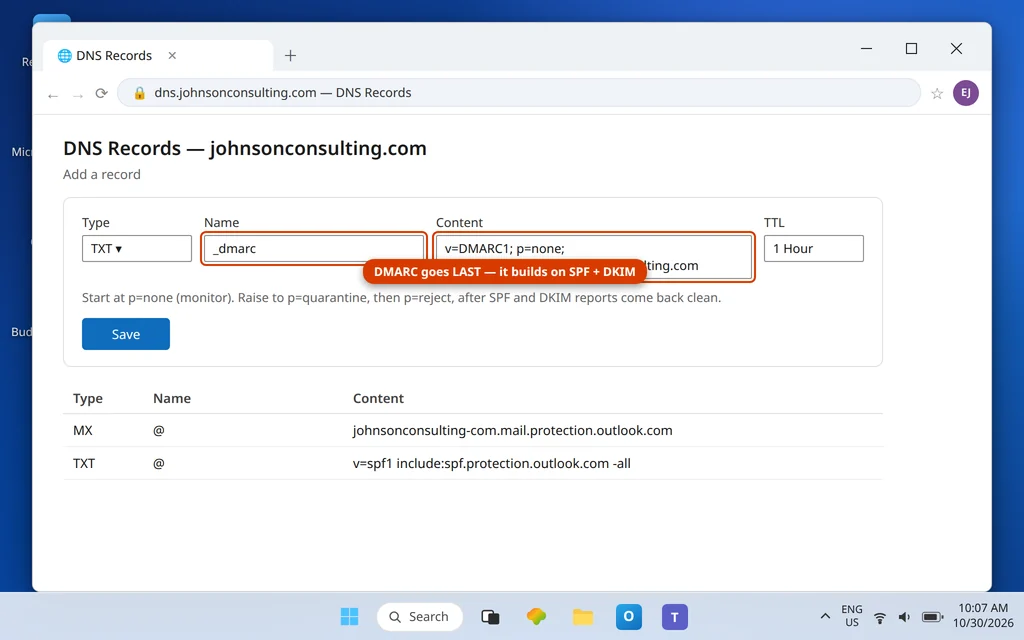This screenshot has height=640, width=1024.
Task: Click the Type column header in table
Action: point(88,398)
